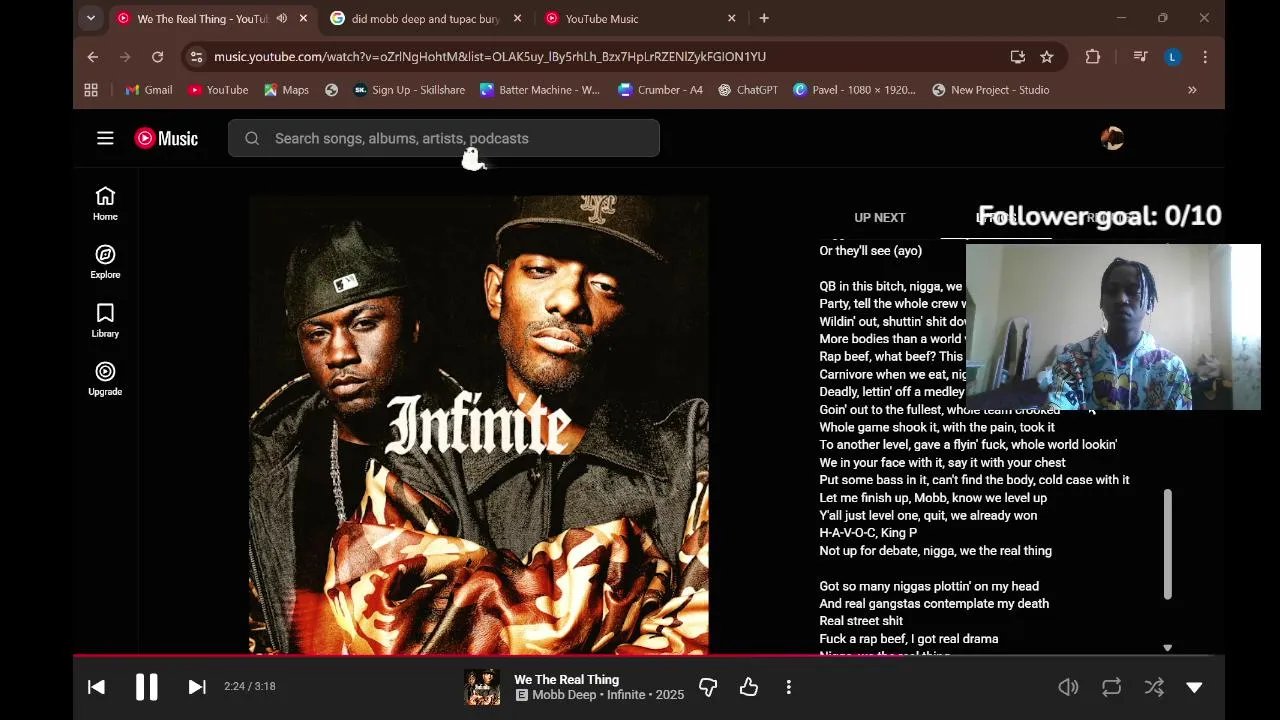Click the search magnifier icon

(x=252, y=138)
